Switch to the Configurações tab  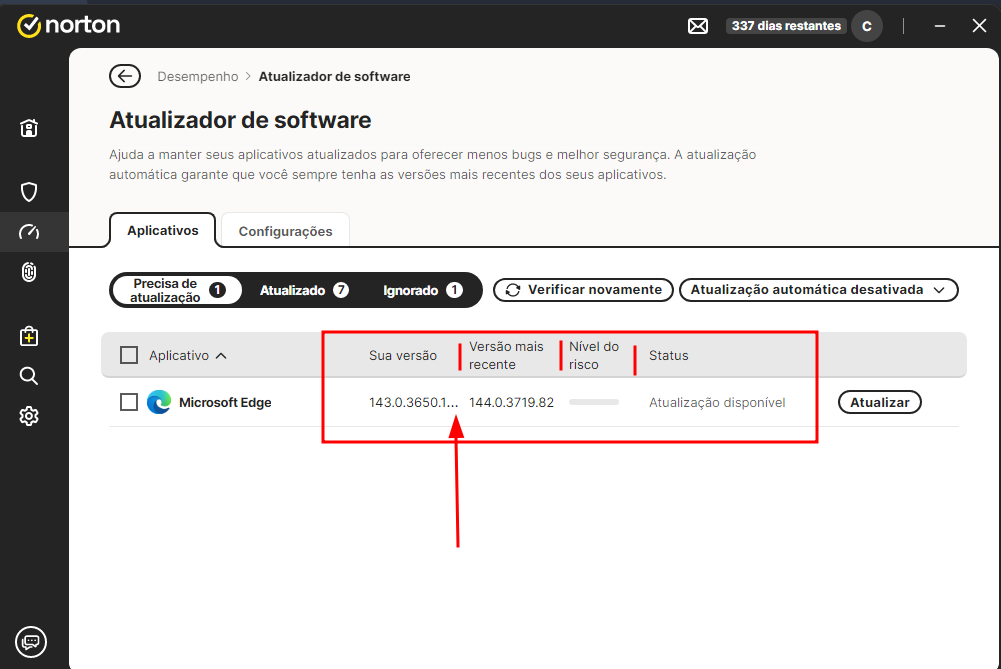click(285, 231)
